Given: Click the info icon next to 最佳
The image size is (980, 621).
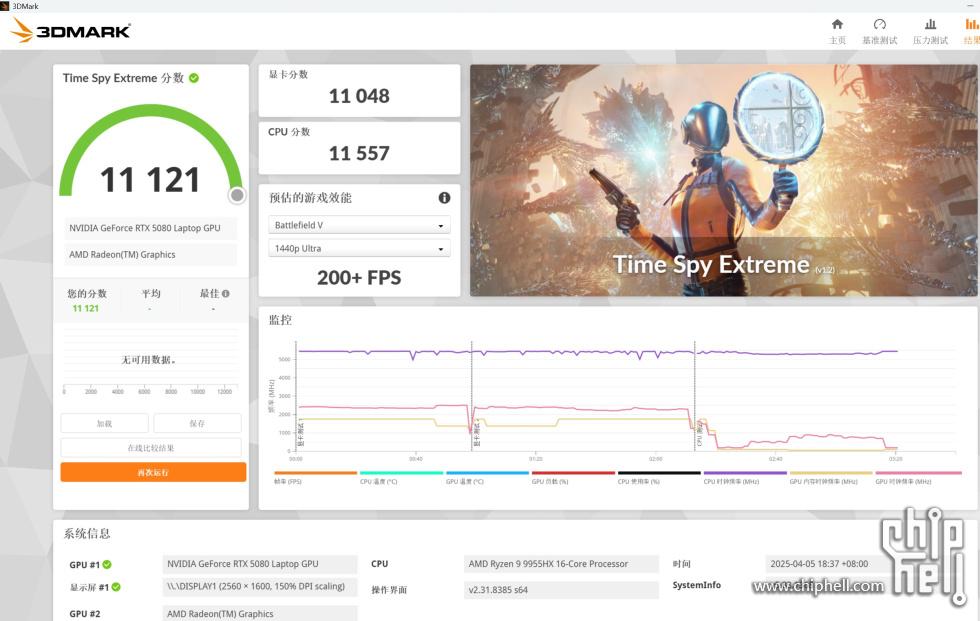Looking at the screenshot, I should pos(226,293).
